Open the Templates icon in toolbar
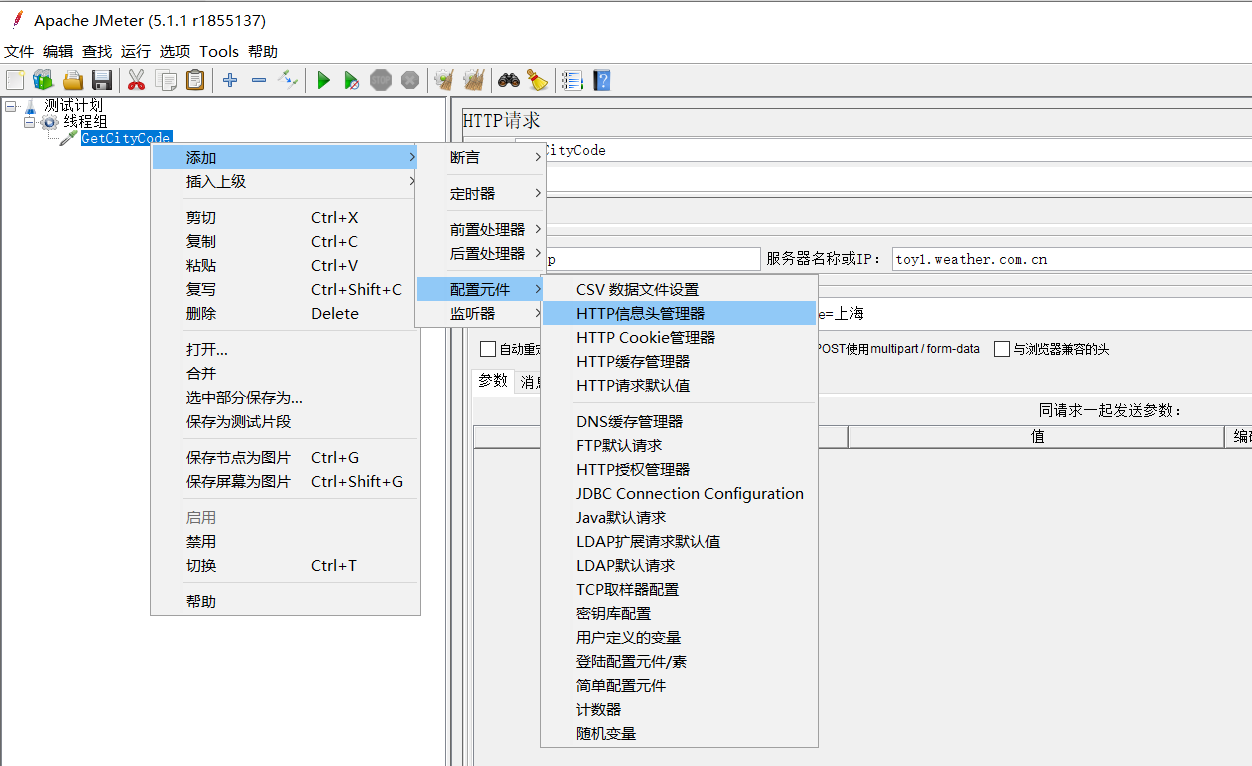Image resolution: width=1252 pixels, height=766 pixels. 43,80
